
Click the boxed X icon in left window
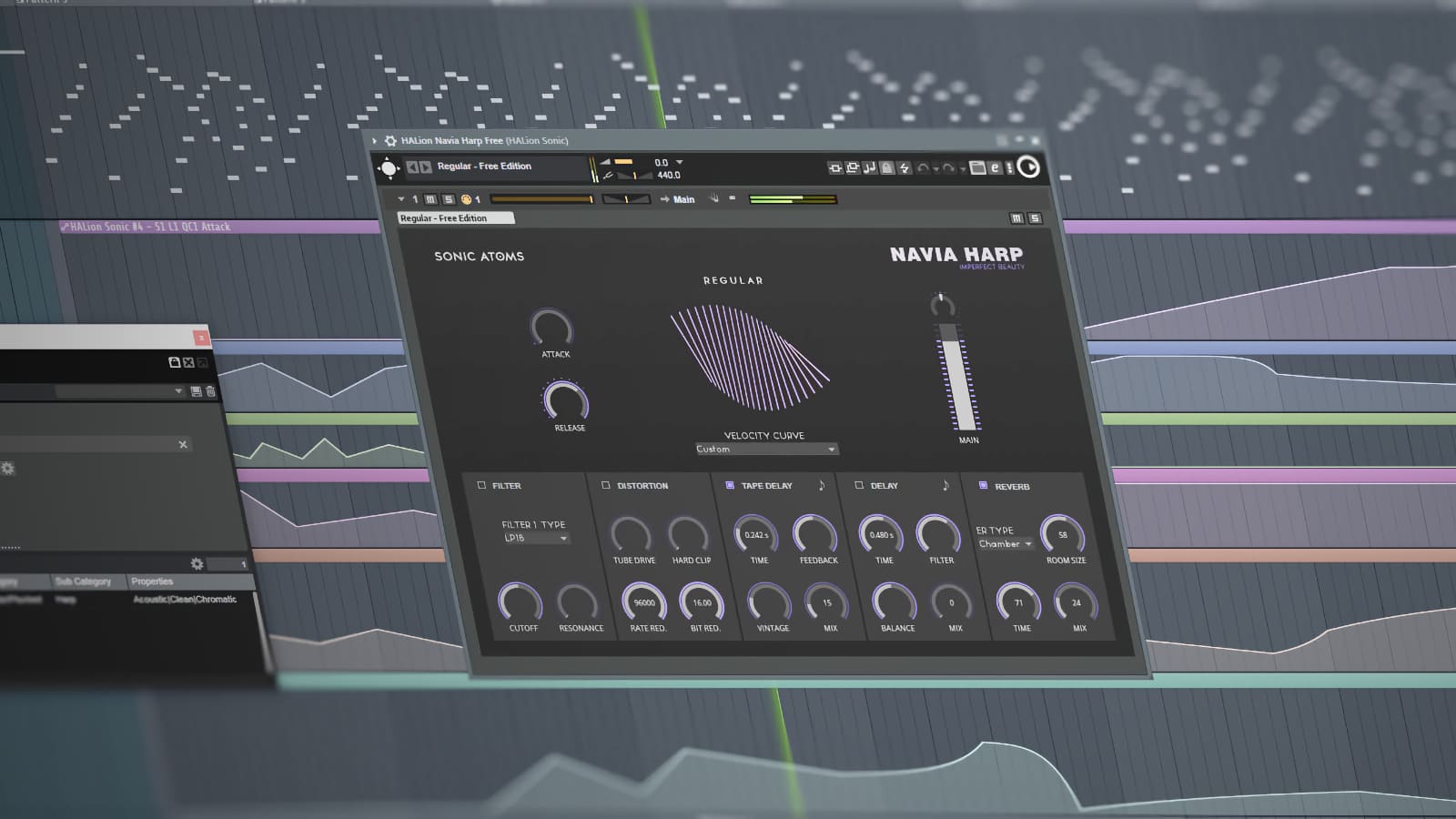[188, 362]
